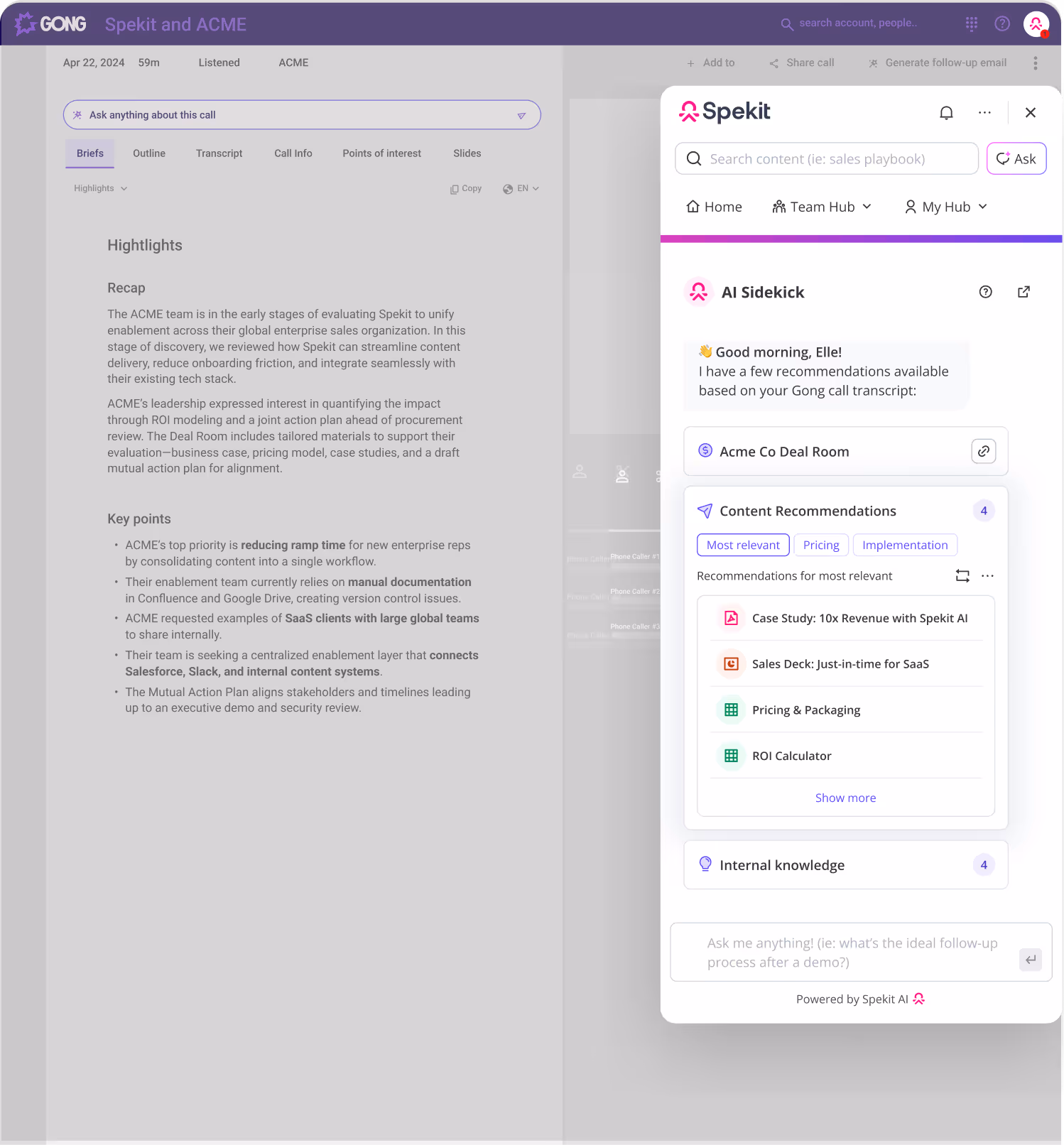This screenshot has width=1064, height=1145.
Task: Open Acme Co Deal Room card
Action: point(846,451)
